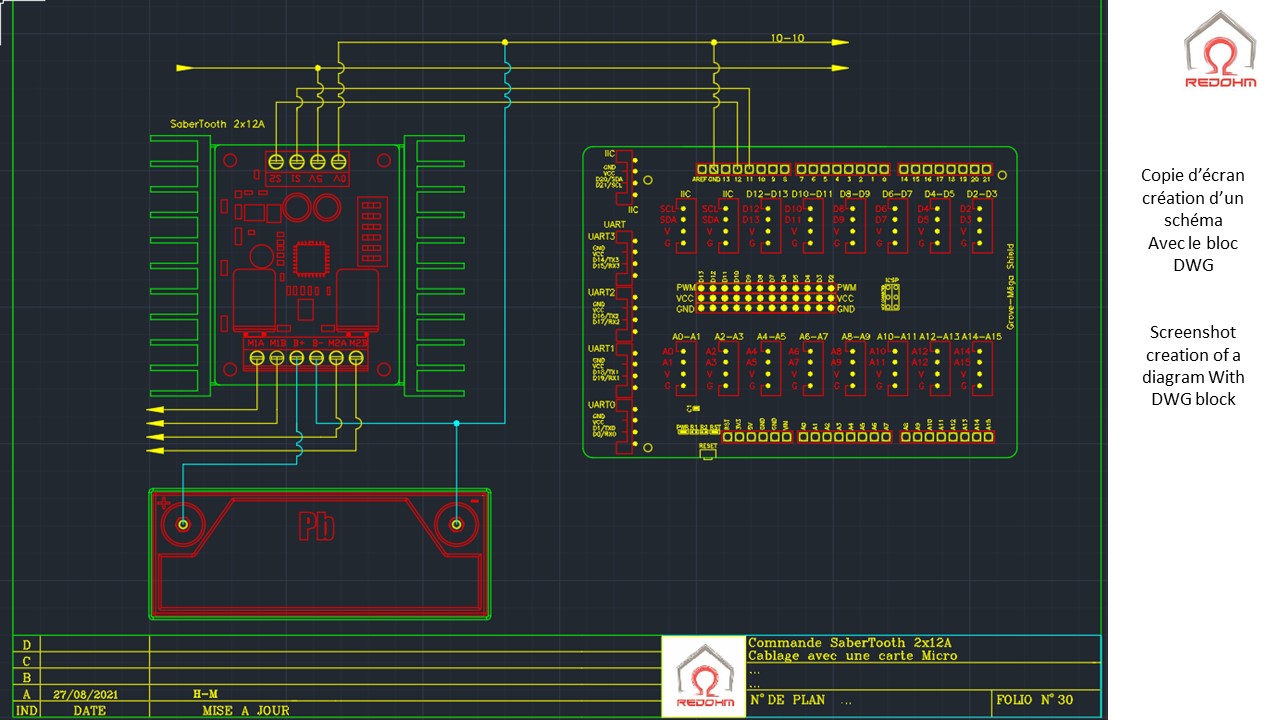
Task: Click the A4-A5 connector heading
Action: (771, 337)
